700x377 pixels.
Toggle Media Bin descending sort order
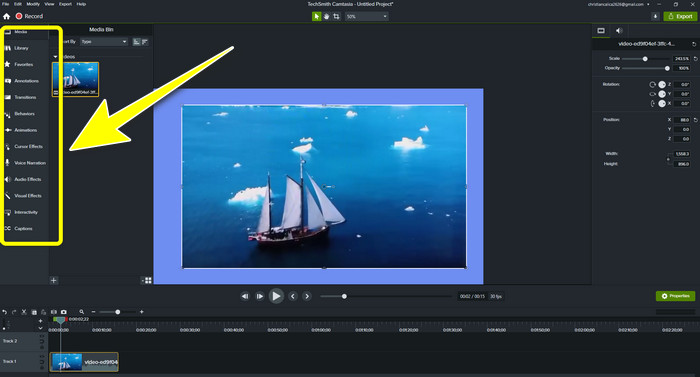(x=145, y=42)
